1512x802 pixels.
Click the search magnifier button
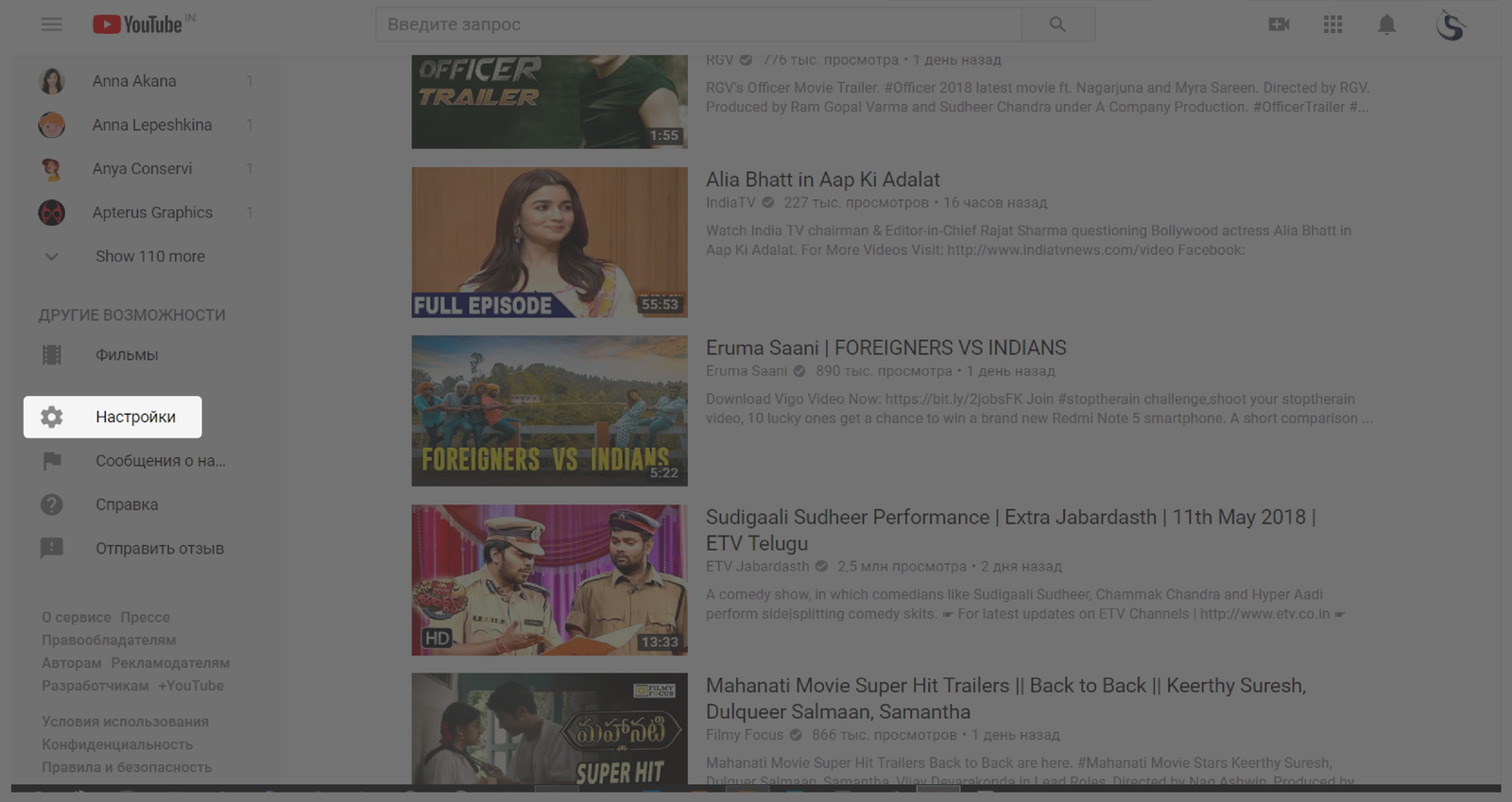[1057, 25]
